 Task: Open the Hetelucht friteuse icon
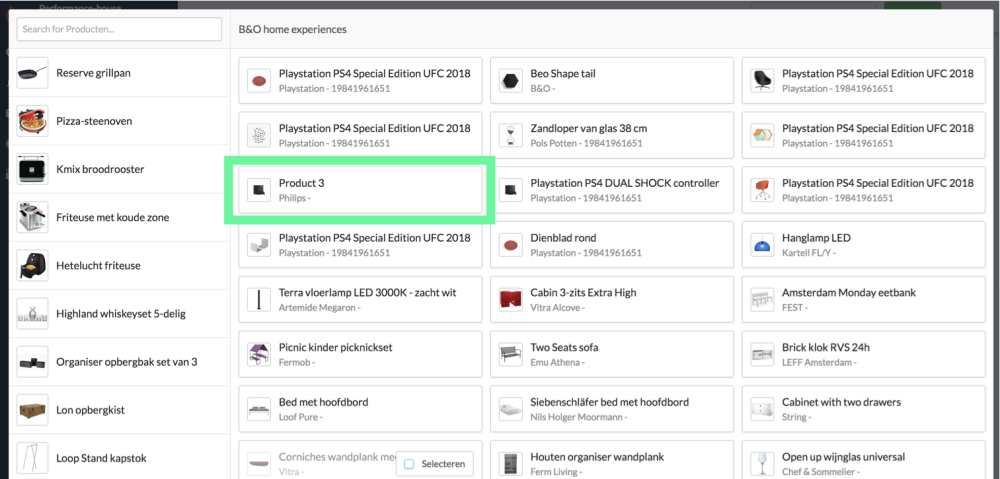pos(32,265)
